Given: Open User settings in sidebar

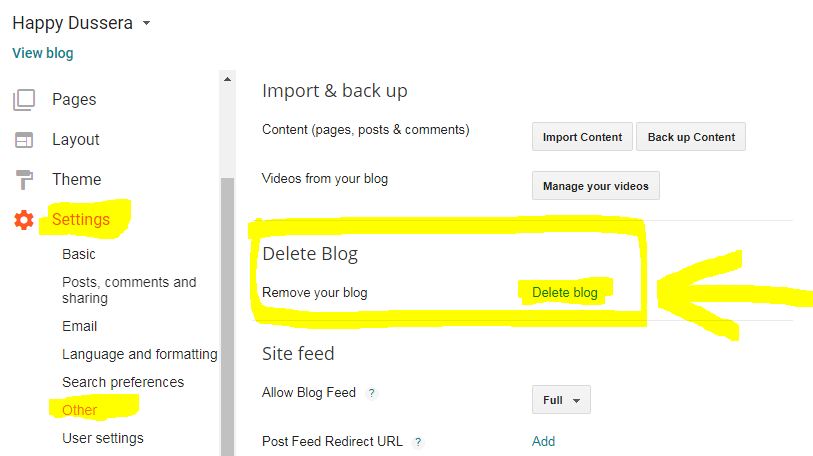Looking at the screenshot, I should [103, 438].
